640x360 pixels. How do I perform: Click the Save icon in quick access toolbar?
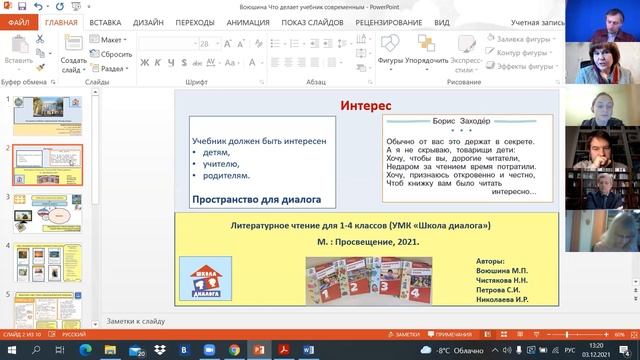coord(22,6)
